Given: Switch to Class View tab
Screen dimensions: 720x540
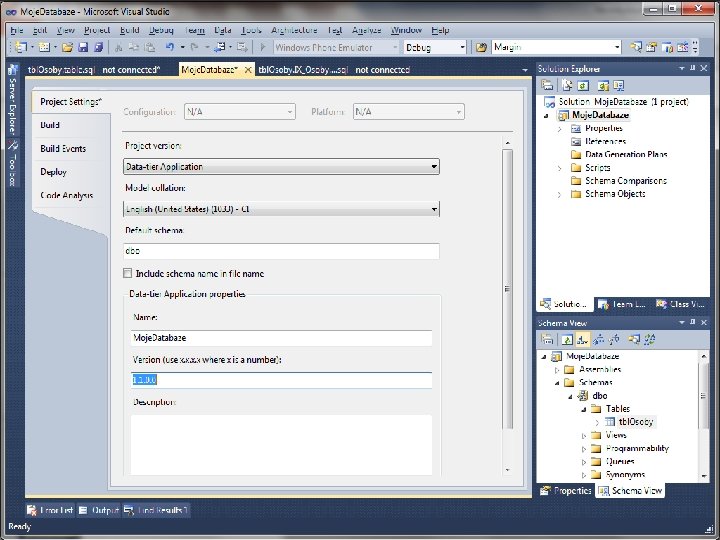Looking at the screenshot, I should coord(681,304).
